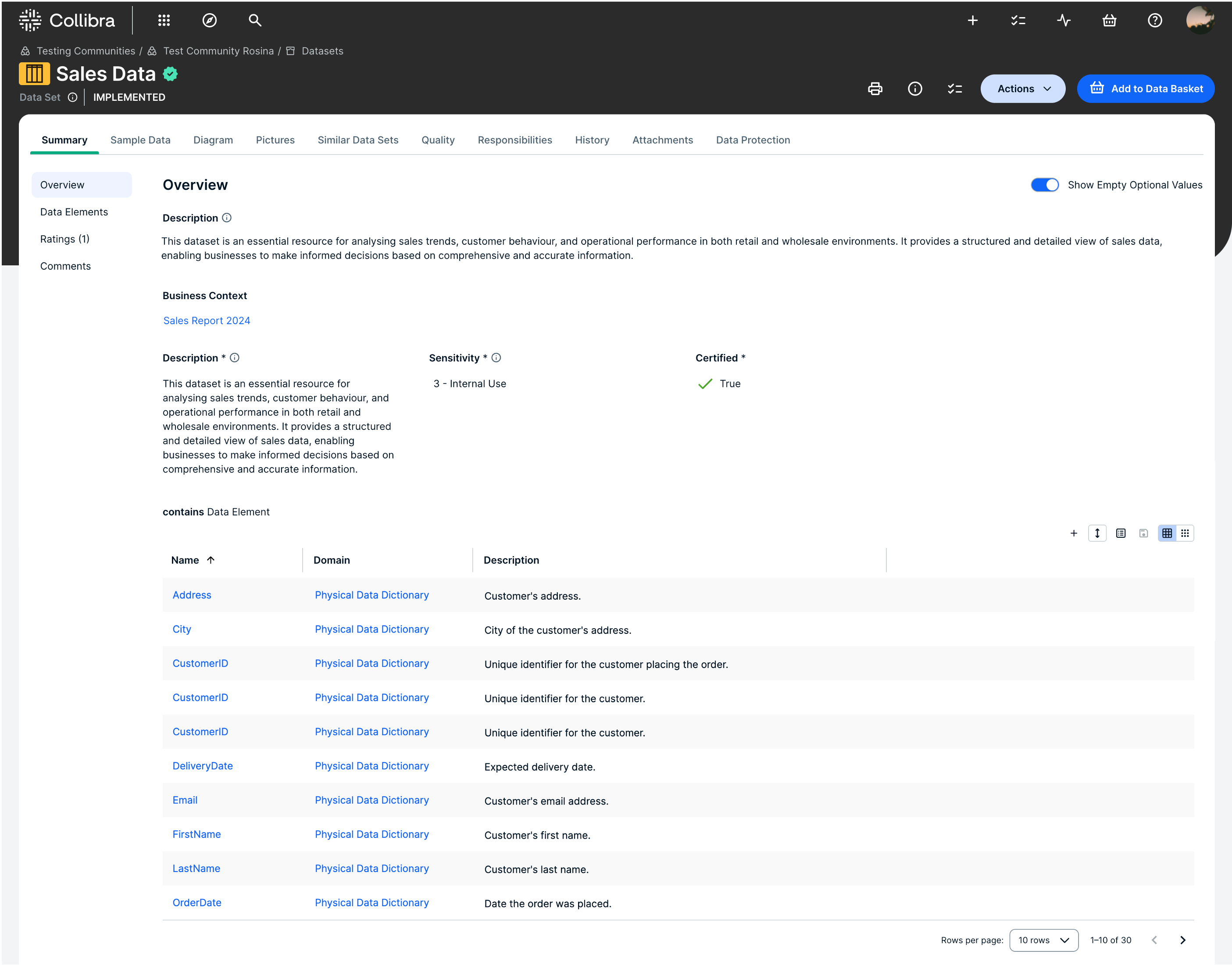The width and height of the screenshot is (1232, 965).
Task: Click the green certified badge next to the Sales Data title
Action: [170, 74]
